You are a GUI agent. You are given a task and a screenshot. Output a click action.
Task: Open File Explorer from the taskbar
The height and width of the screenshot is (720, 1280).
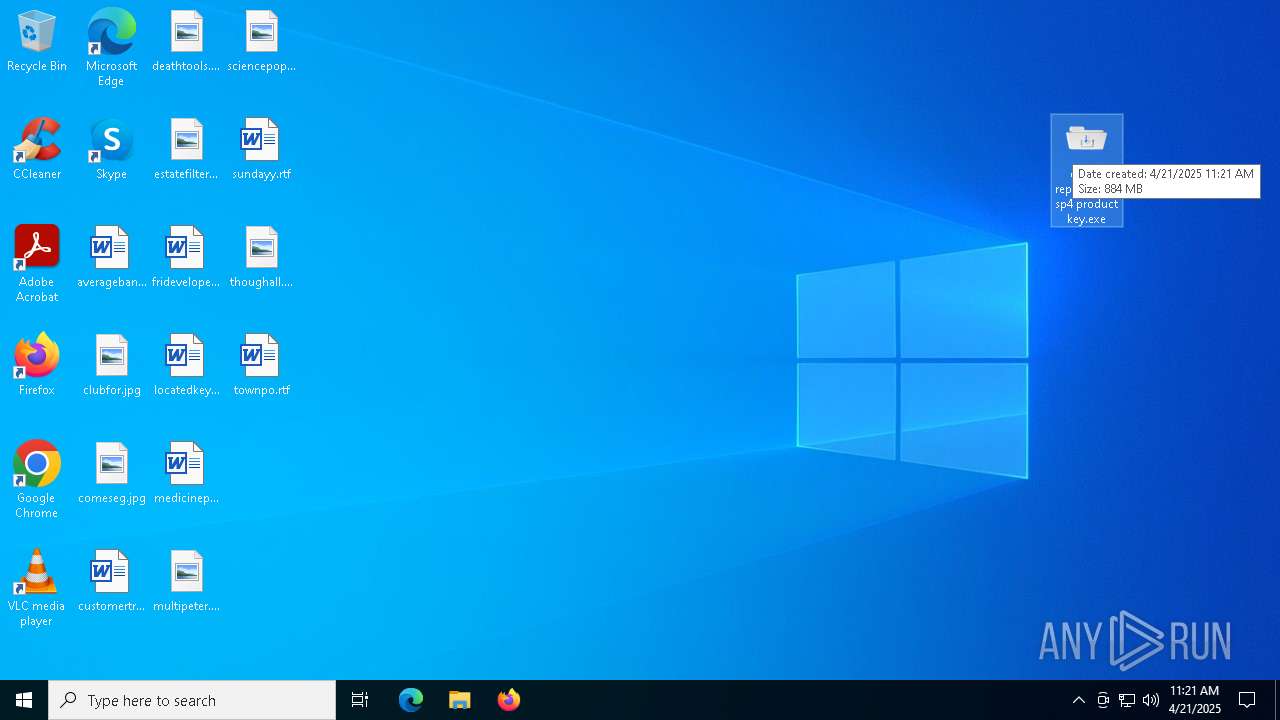(460, 700)
